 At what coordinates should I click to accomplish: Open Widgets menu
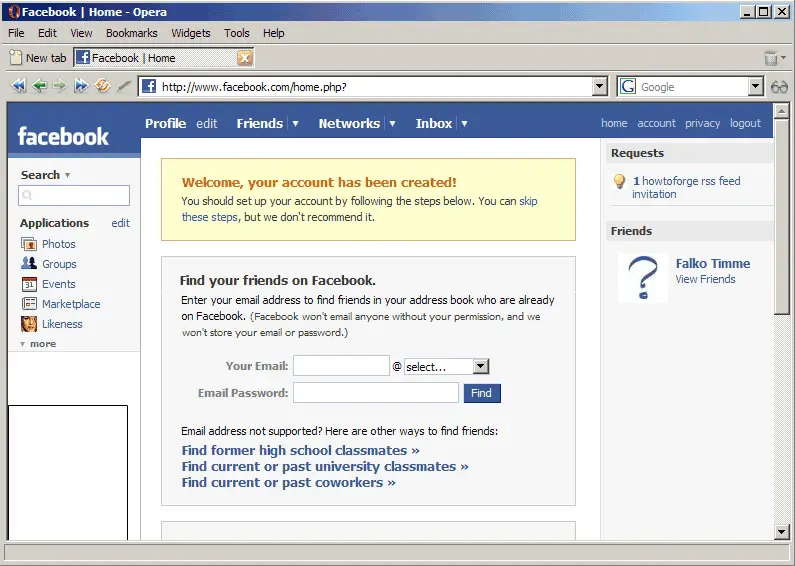coord(191,33)
